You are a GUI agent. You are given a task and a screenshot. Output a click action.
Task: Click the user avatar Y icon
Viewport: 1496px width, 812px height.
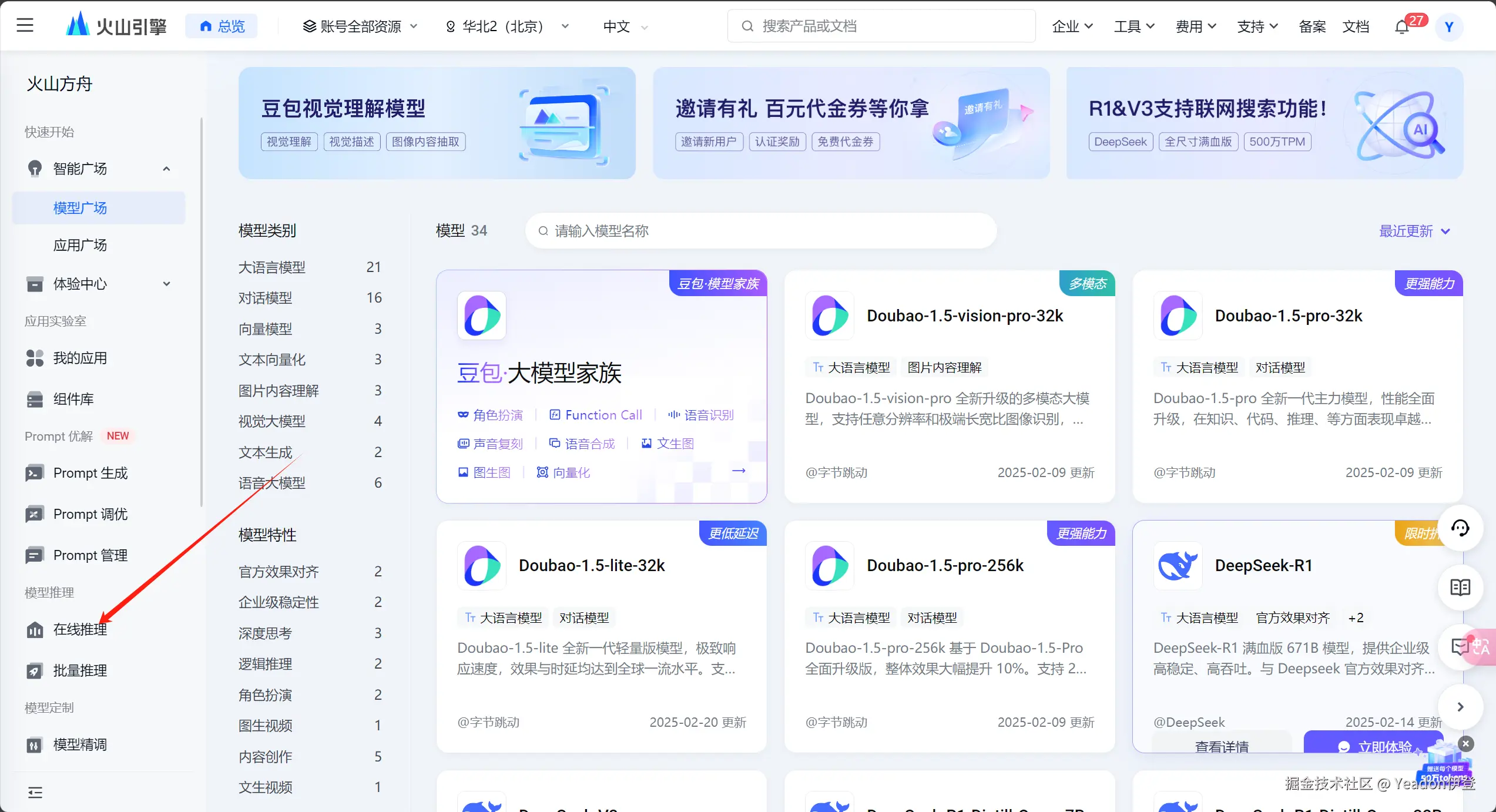(1449, 27)
